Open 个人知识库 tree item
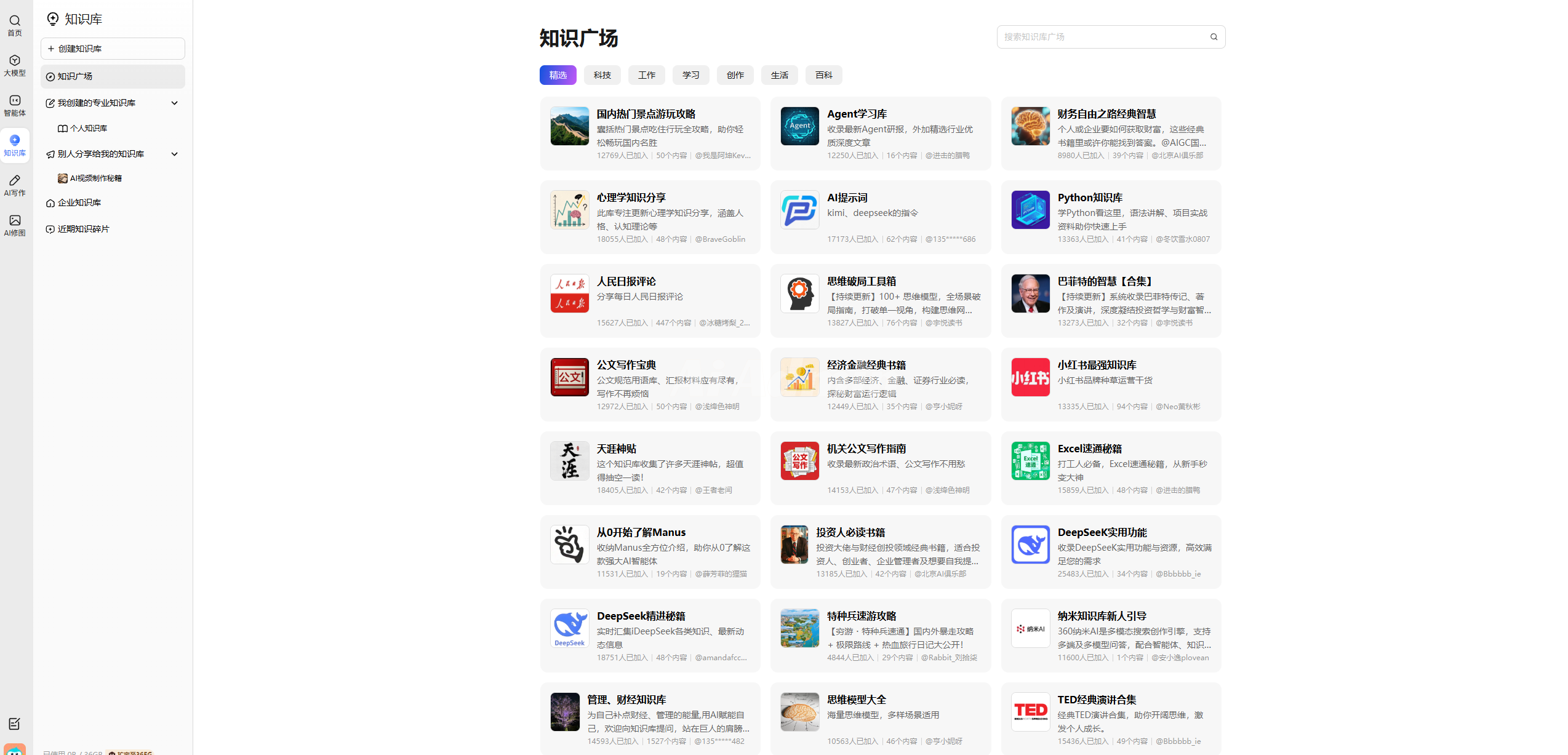Viewport: 1568px width, 755px height. coord(89,128)
